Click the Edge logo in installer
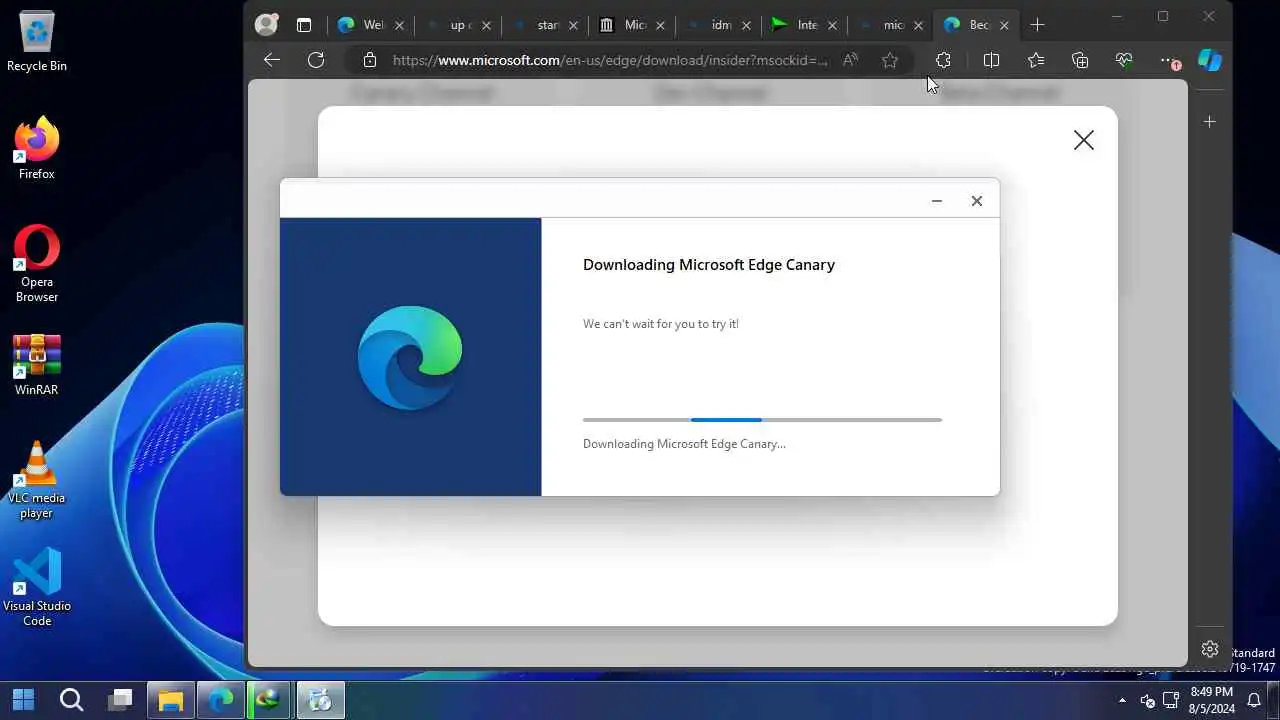 (x=410, y=357)
